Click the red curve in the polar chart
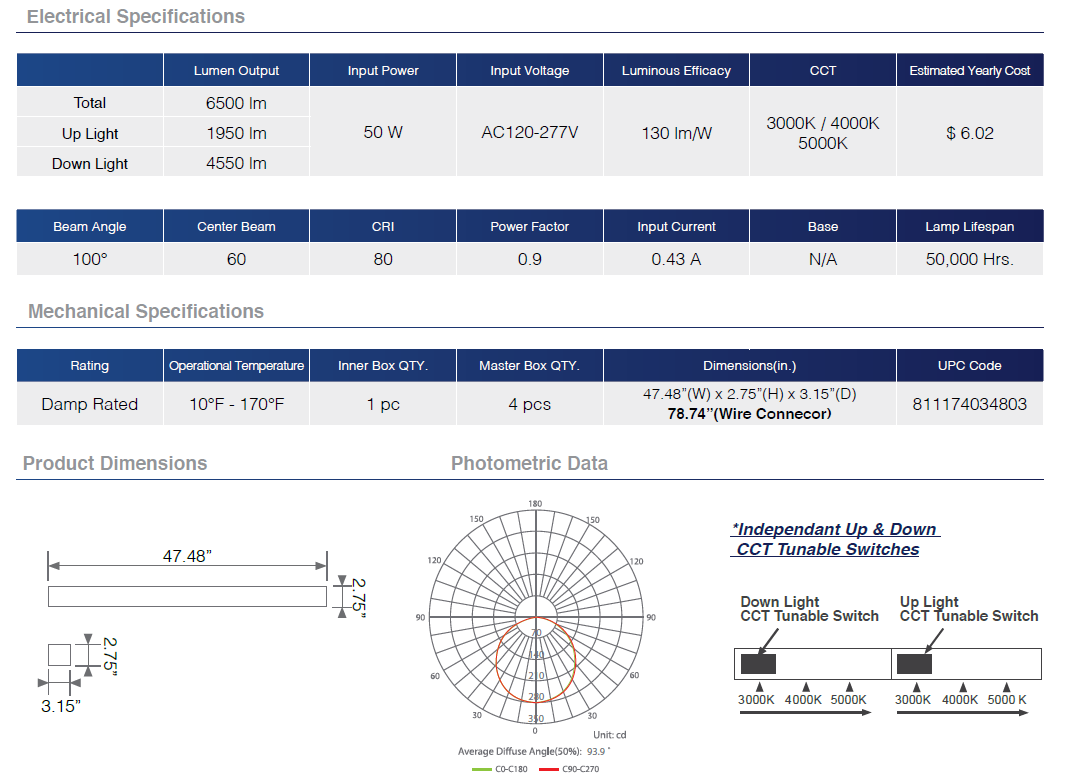This screenshot has height=781, width=1065. pyautogui.click(x=497, y=660)
